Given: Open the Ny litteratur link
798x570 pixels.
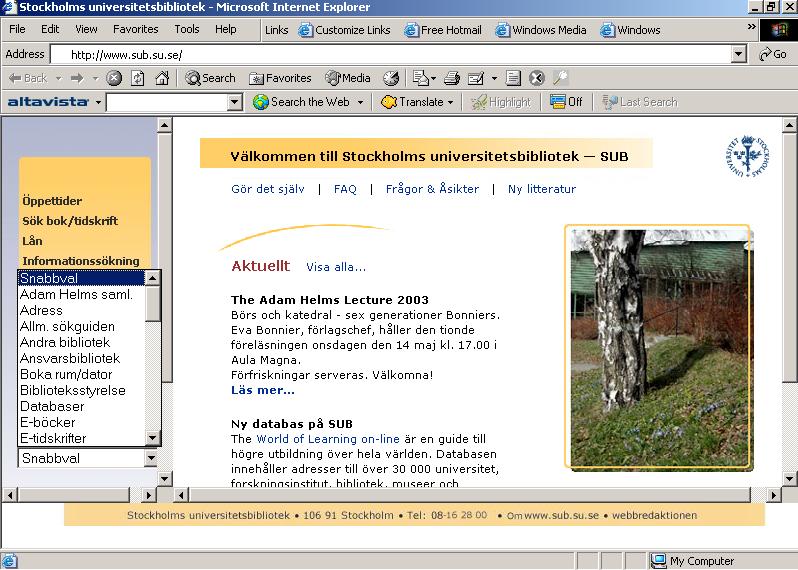Looking at the screenshot, I should tap(542, 189).
